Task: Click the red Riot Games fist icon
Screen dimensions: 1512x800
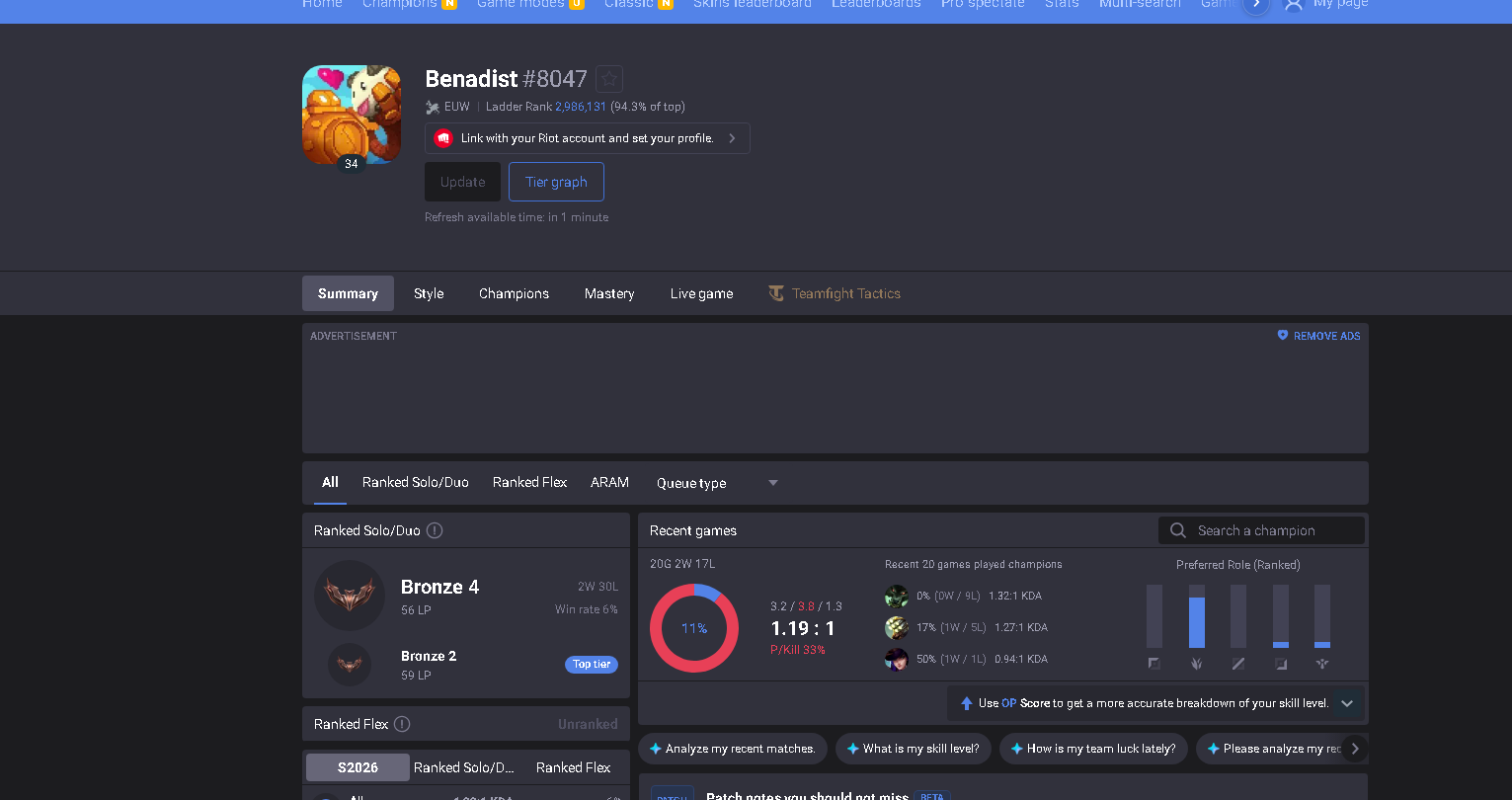Action: 443,138
